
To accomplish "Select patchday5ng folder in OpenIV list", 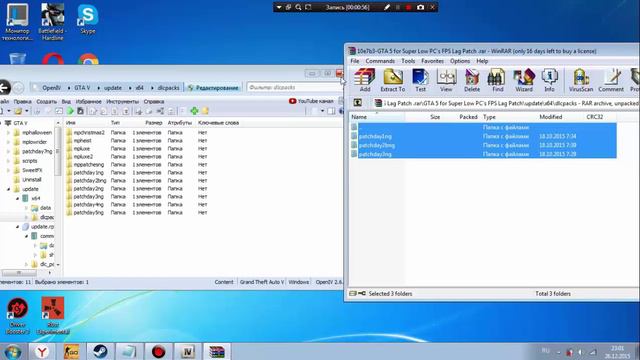I will tap(84, 213).
